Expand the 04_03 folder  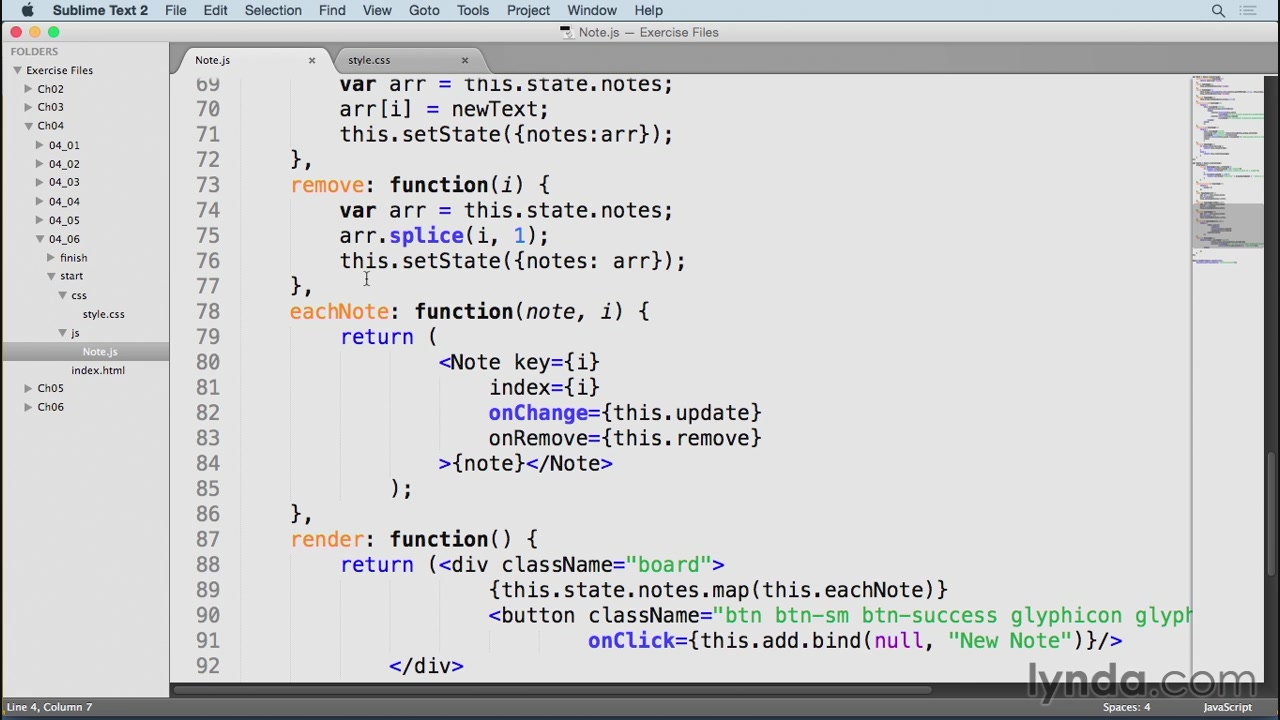coord(40,182)
